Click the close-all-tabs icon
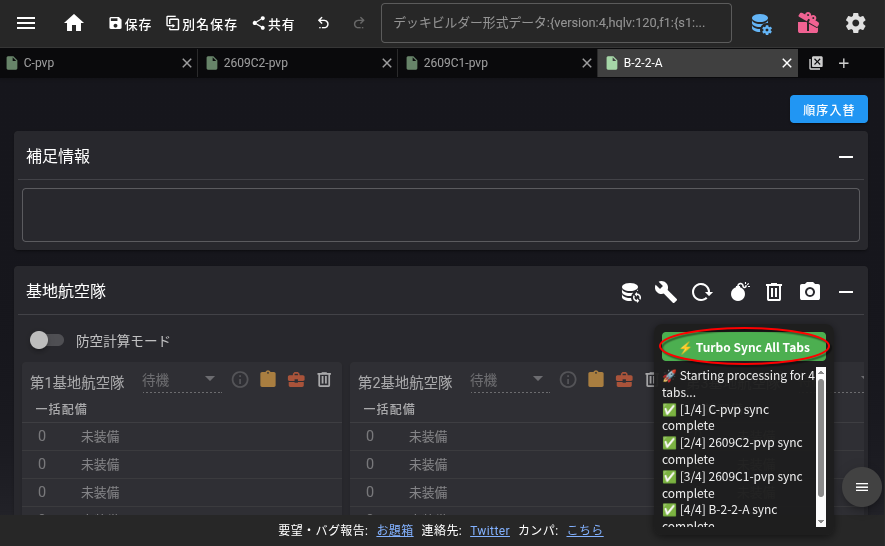885x546 pixels. point(816,63)
